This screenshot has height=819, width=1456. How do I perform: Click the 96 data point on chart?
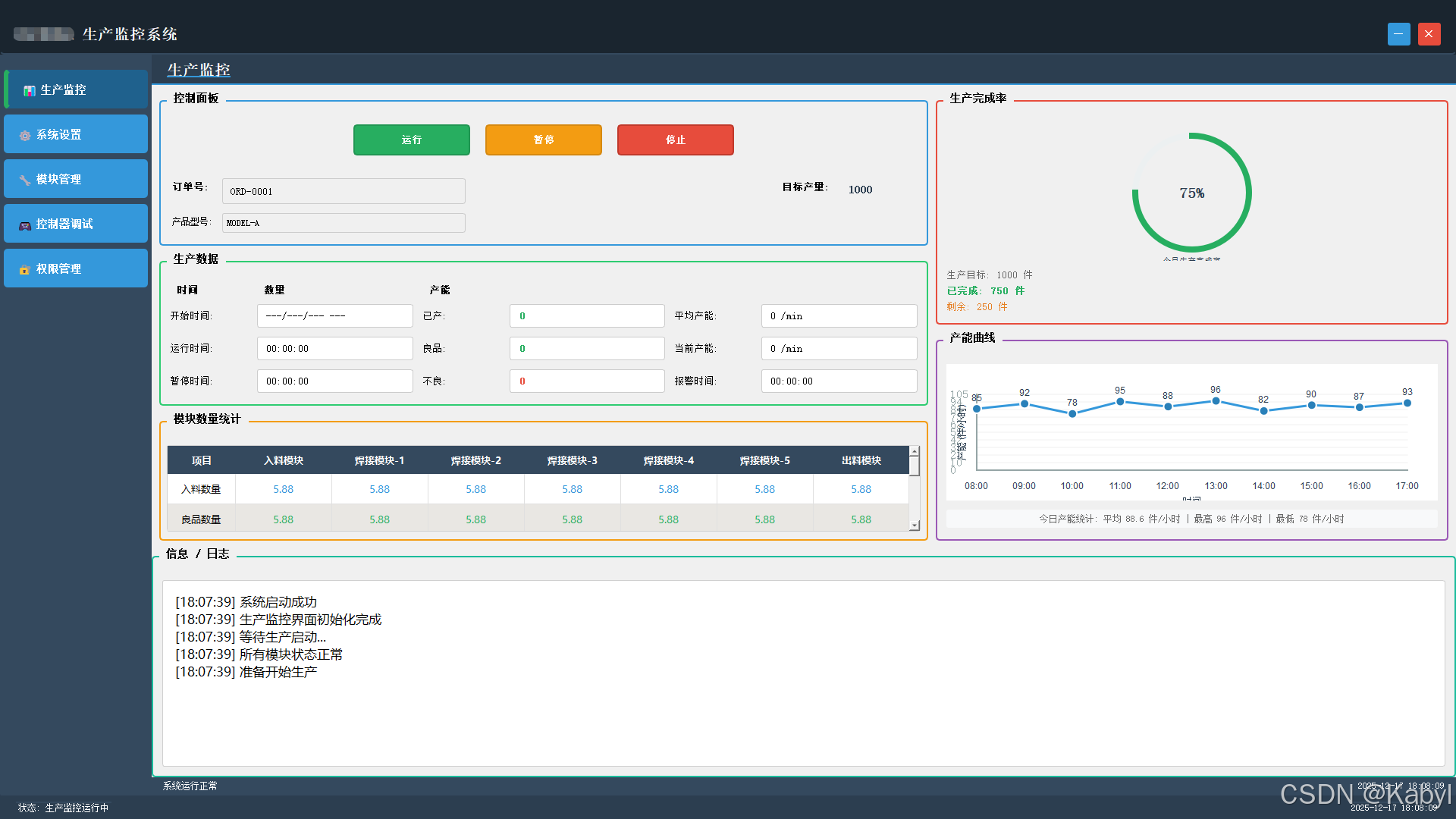[x=1216, y=400]
